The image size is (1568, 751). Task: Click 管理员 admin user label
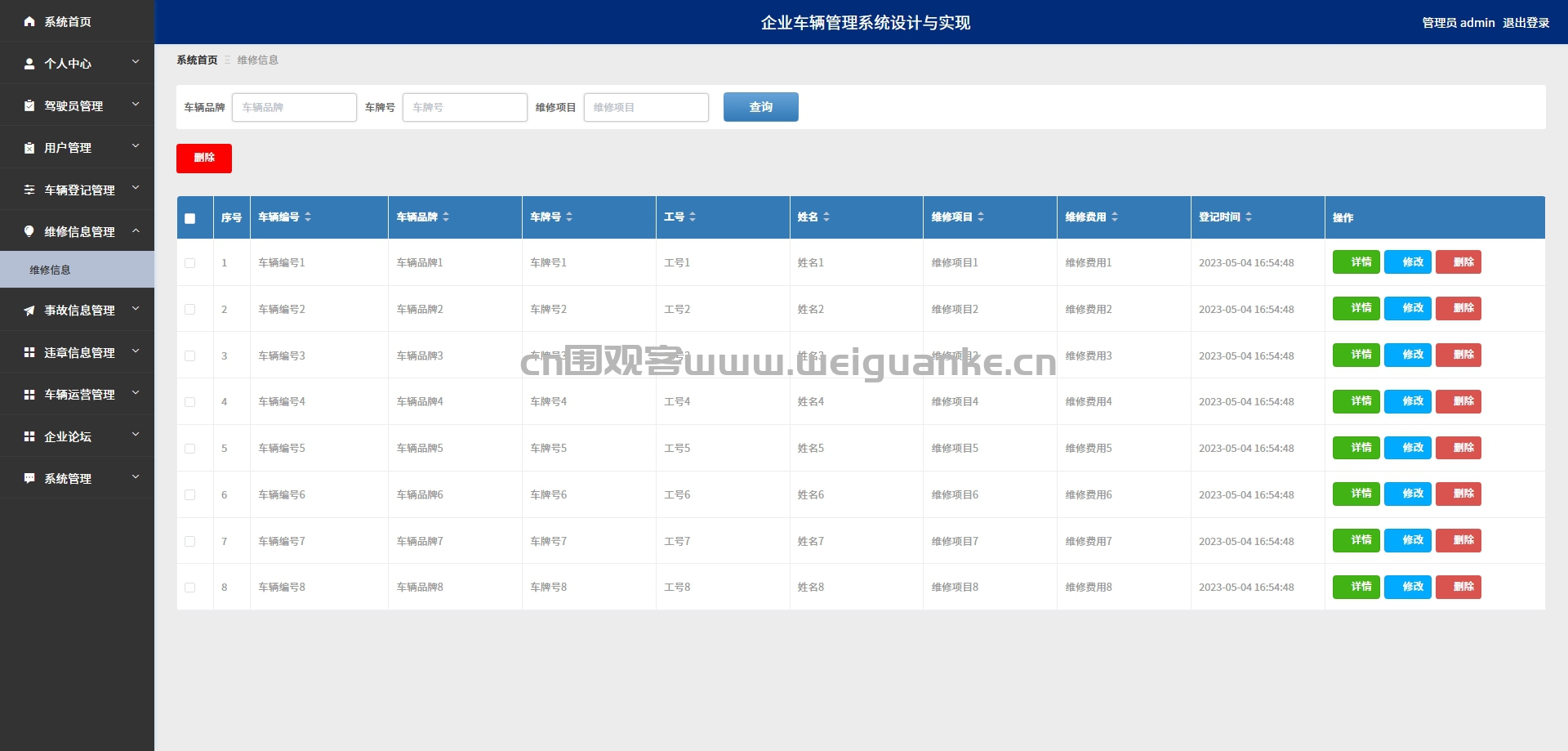tap(1459, 23)
